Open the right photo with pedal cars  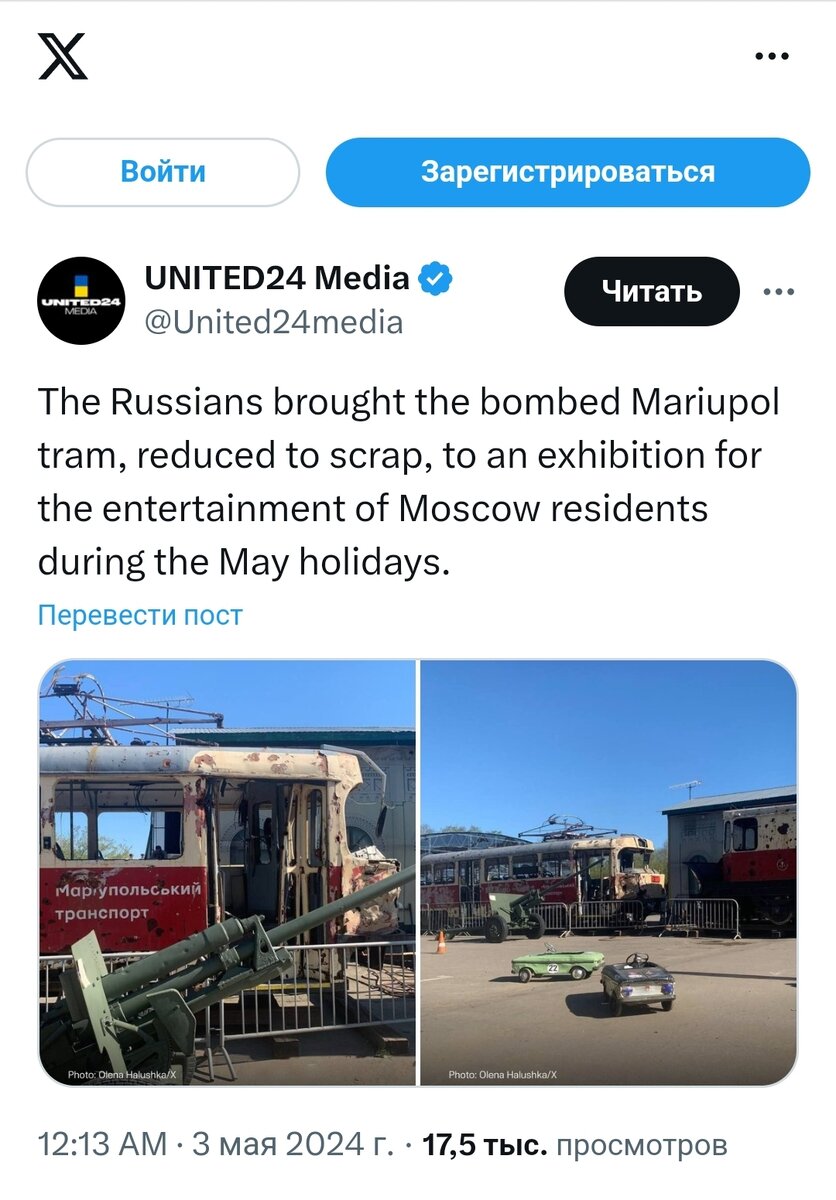pyautogui.click(x=608, y=872)
